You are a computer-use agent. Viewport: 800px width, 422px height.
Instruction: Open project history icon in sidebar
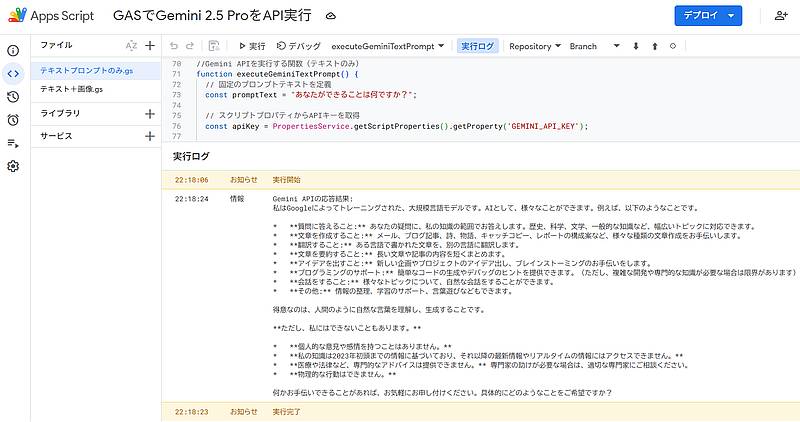pos(13,97)
